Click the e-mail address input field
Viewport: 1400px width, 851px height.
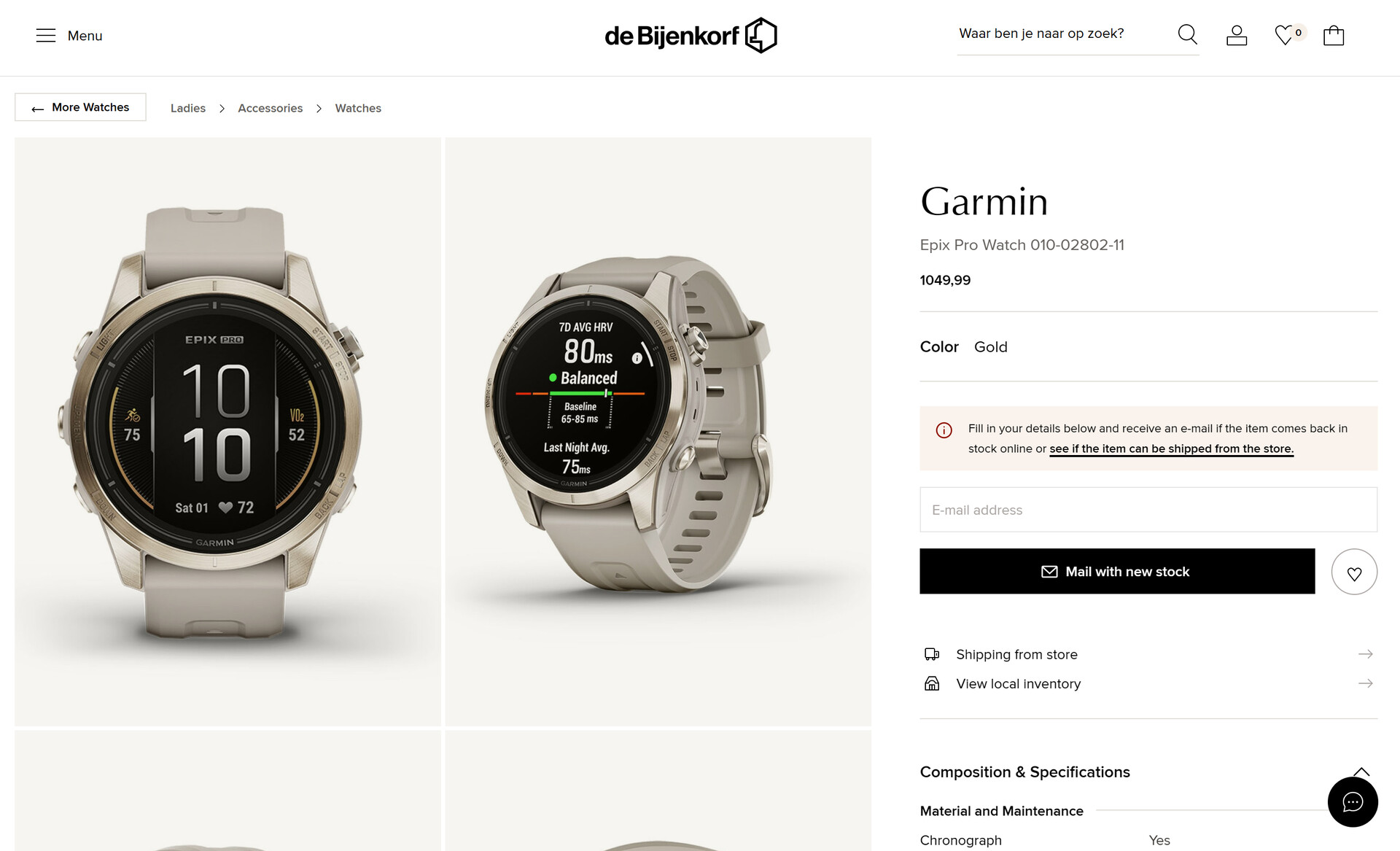pos(1148,510)
